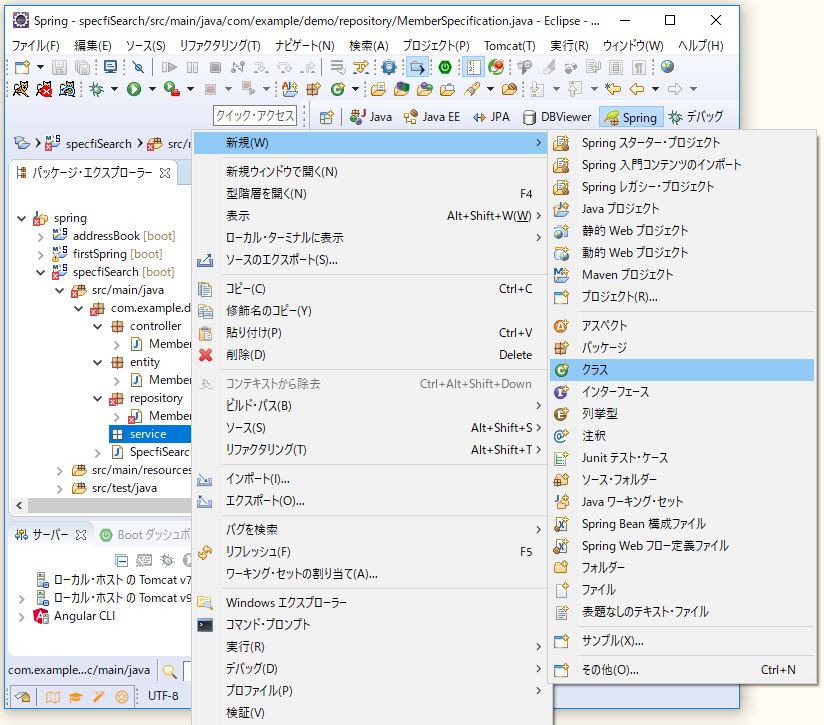This screenshot has width=824, height=725.
Task: Click the ソース・フォルダー icon
Action: pyautogui.click(x=561, y=480)
